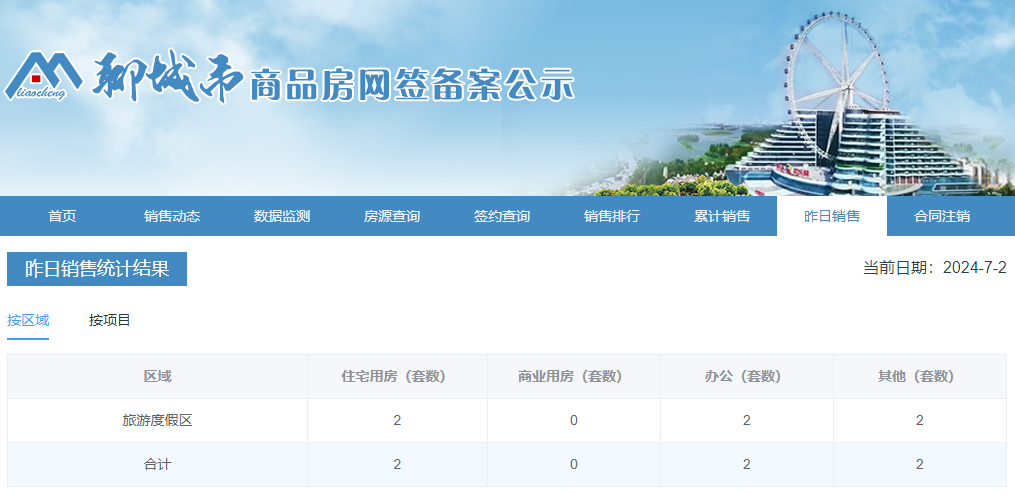Switch to the 按区域 tab
Viewport: 1015px width, 494px height.
click(x=28, y=320)
